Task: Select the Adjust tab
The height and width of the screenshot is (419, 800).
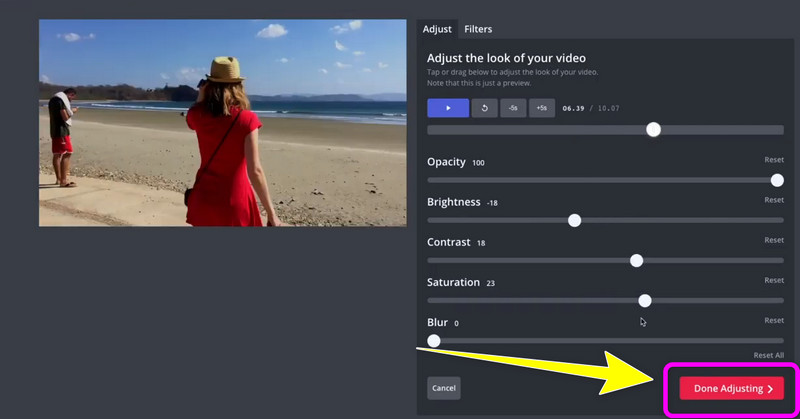Action: click(x=437, y=29)
